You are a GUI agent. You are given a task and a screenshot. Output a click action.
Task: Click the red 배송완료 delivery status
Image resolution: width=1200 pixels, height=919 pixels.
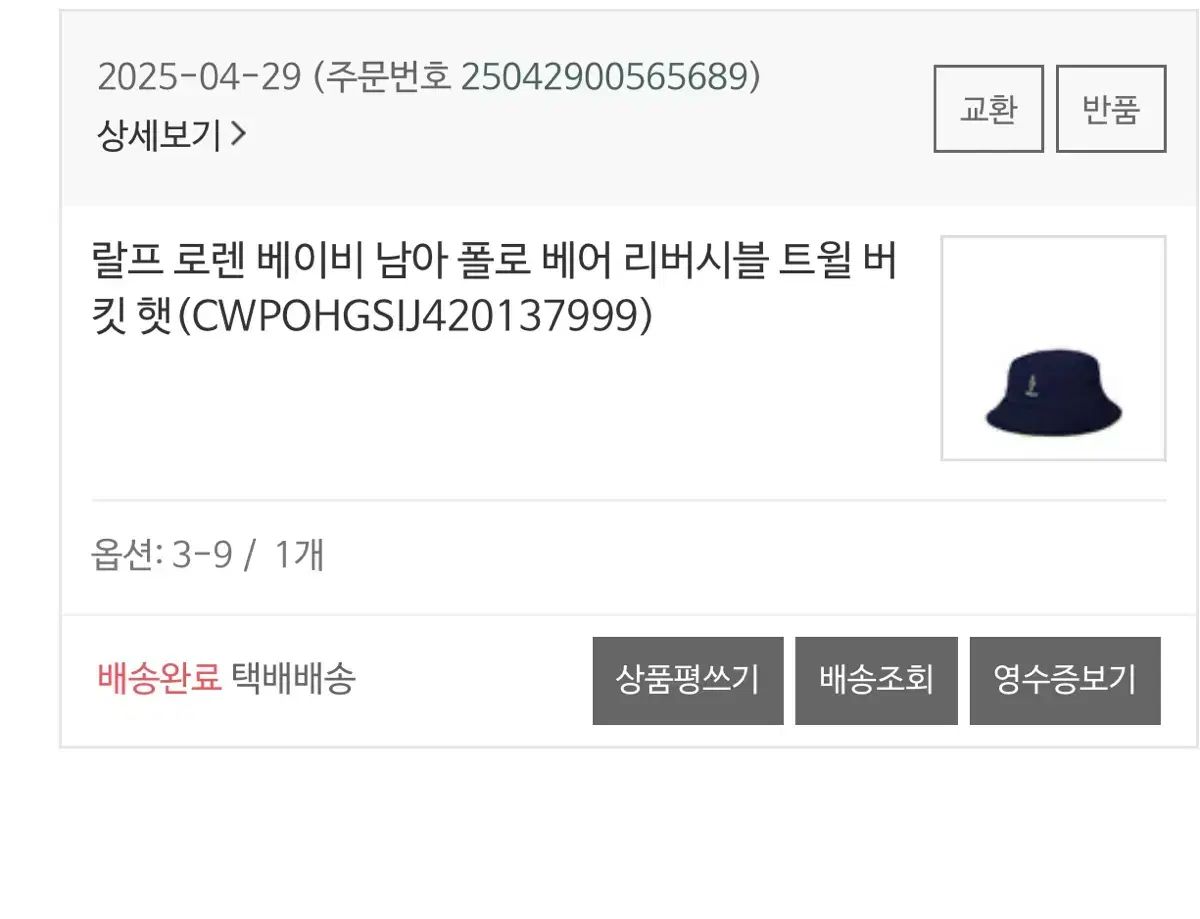pyautogui.click(x=158, y=679)
